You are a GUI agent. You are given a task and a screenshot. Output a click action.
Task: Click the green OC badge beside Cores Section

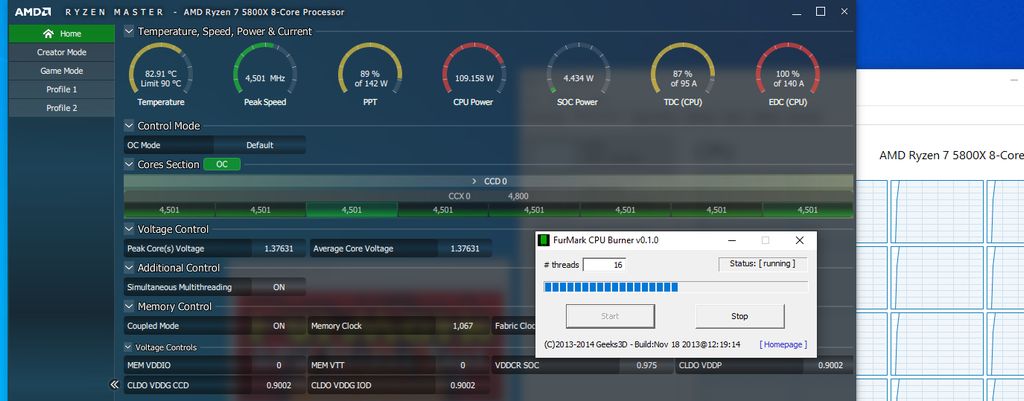pyautogui.click(x=222, y=165)
